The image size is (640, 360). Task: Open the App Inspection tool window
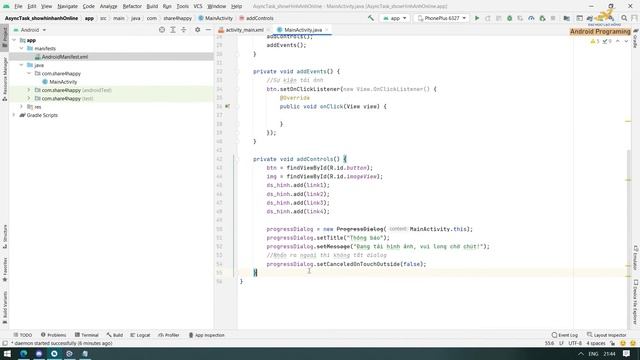[x=207, y=335]
